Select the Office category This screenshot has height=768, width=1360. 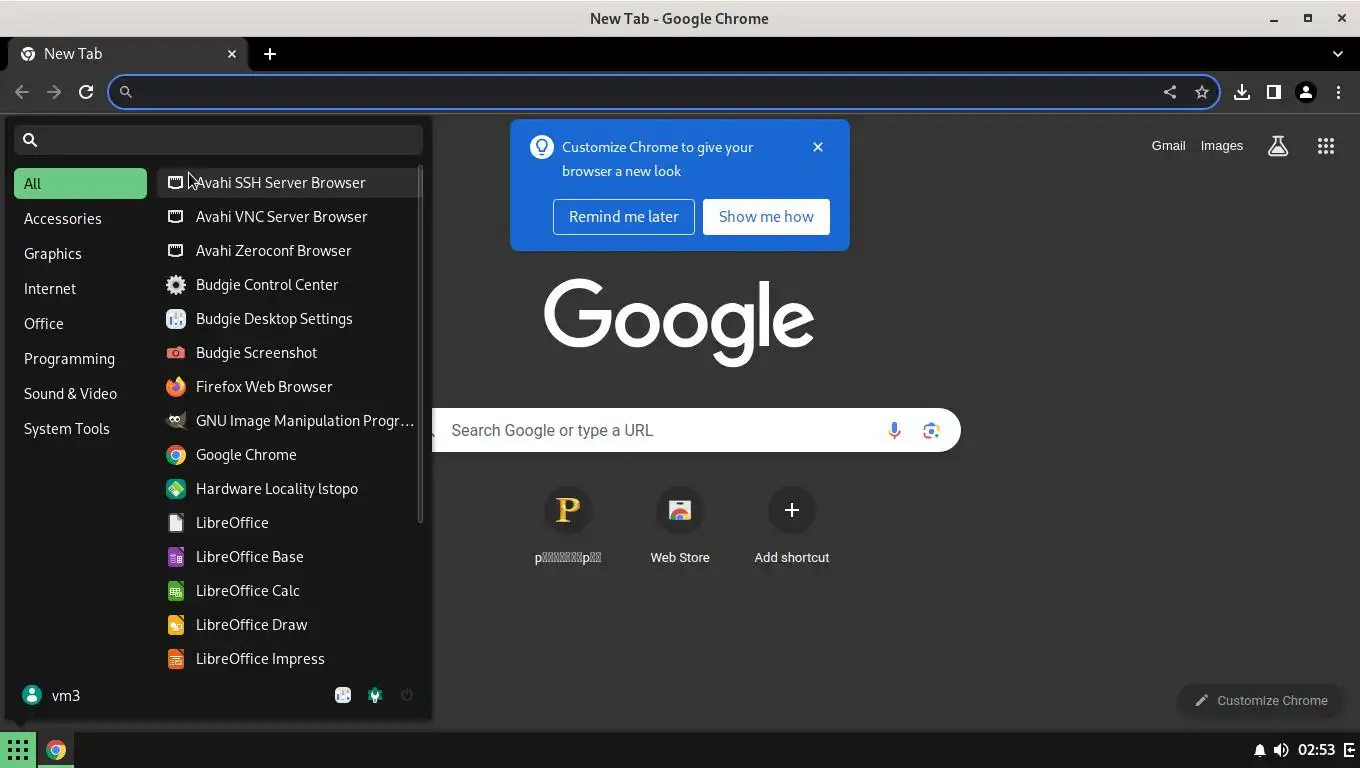pos(80,323)
